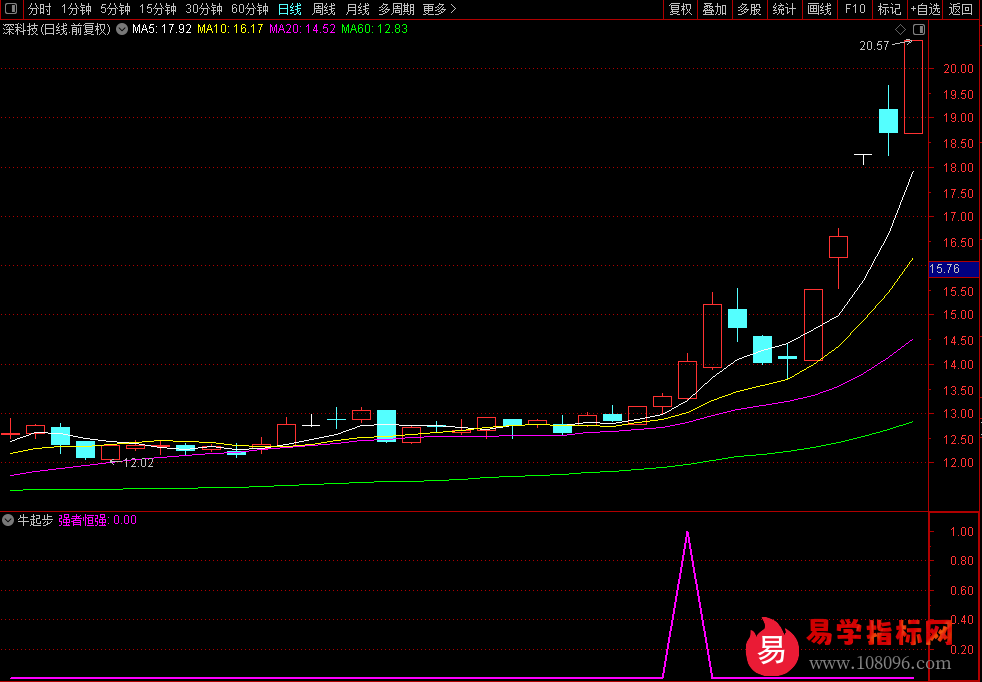Click the 标记 mark button

click(889, 9)
